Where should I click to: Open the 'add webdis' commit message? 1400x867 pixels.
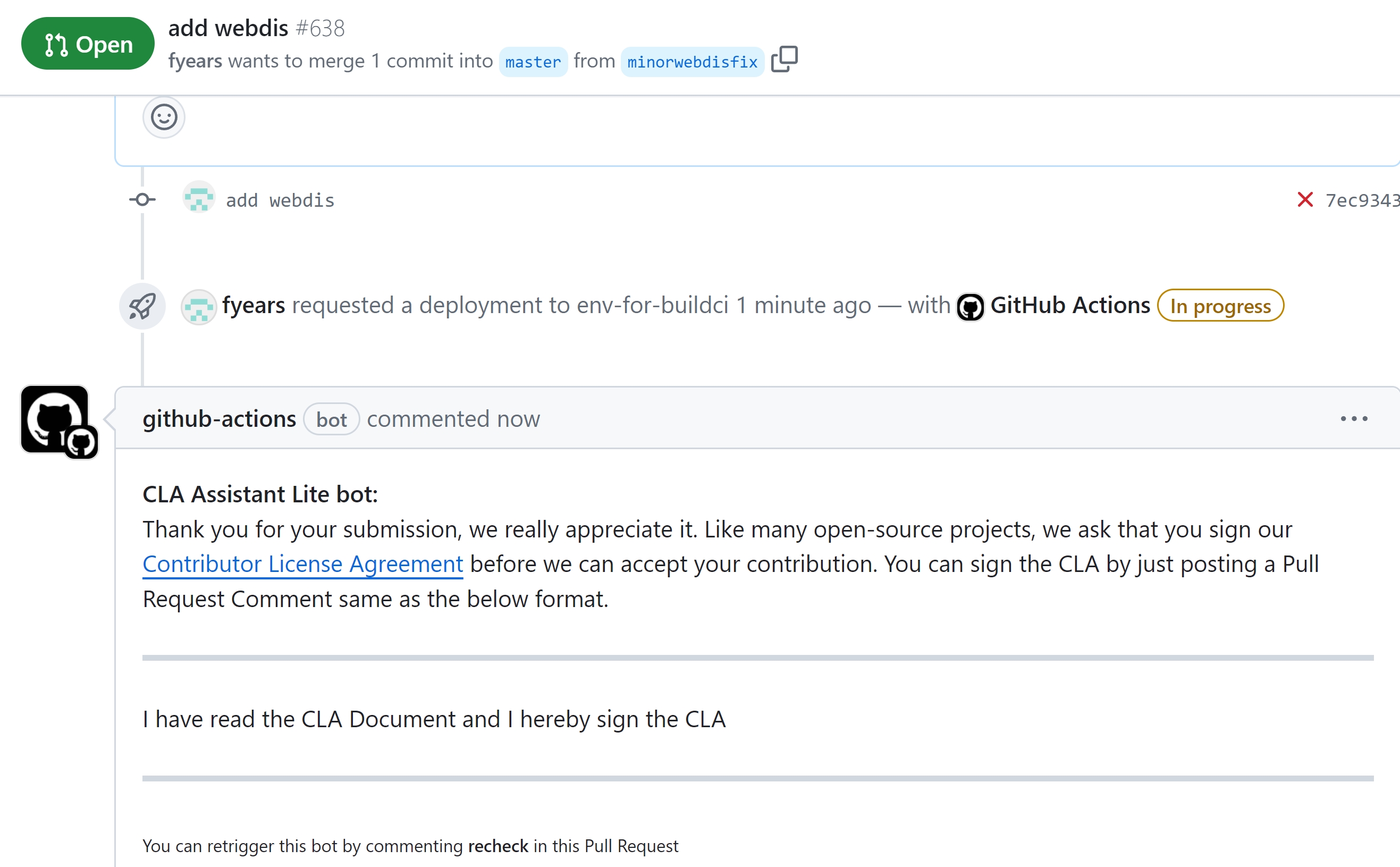pyautogui.click(x=280, y=200)
